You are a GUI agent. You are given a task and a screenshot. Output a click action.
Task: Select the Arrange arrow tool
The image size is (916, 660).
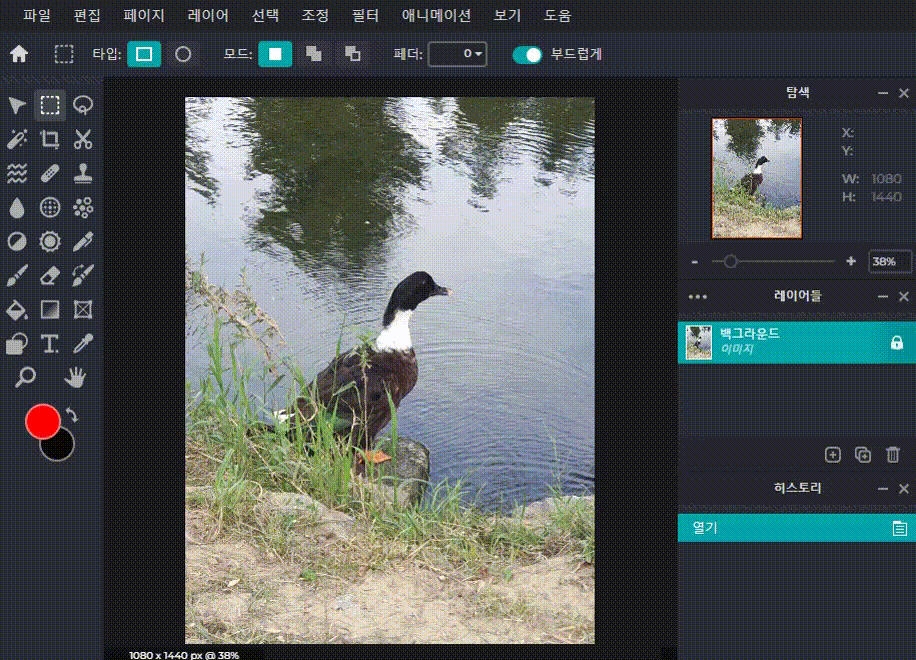point(17,105)
